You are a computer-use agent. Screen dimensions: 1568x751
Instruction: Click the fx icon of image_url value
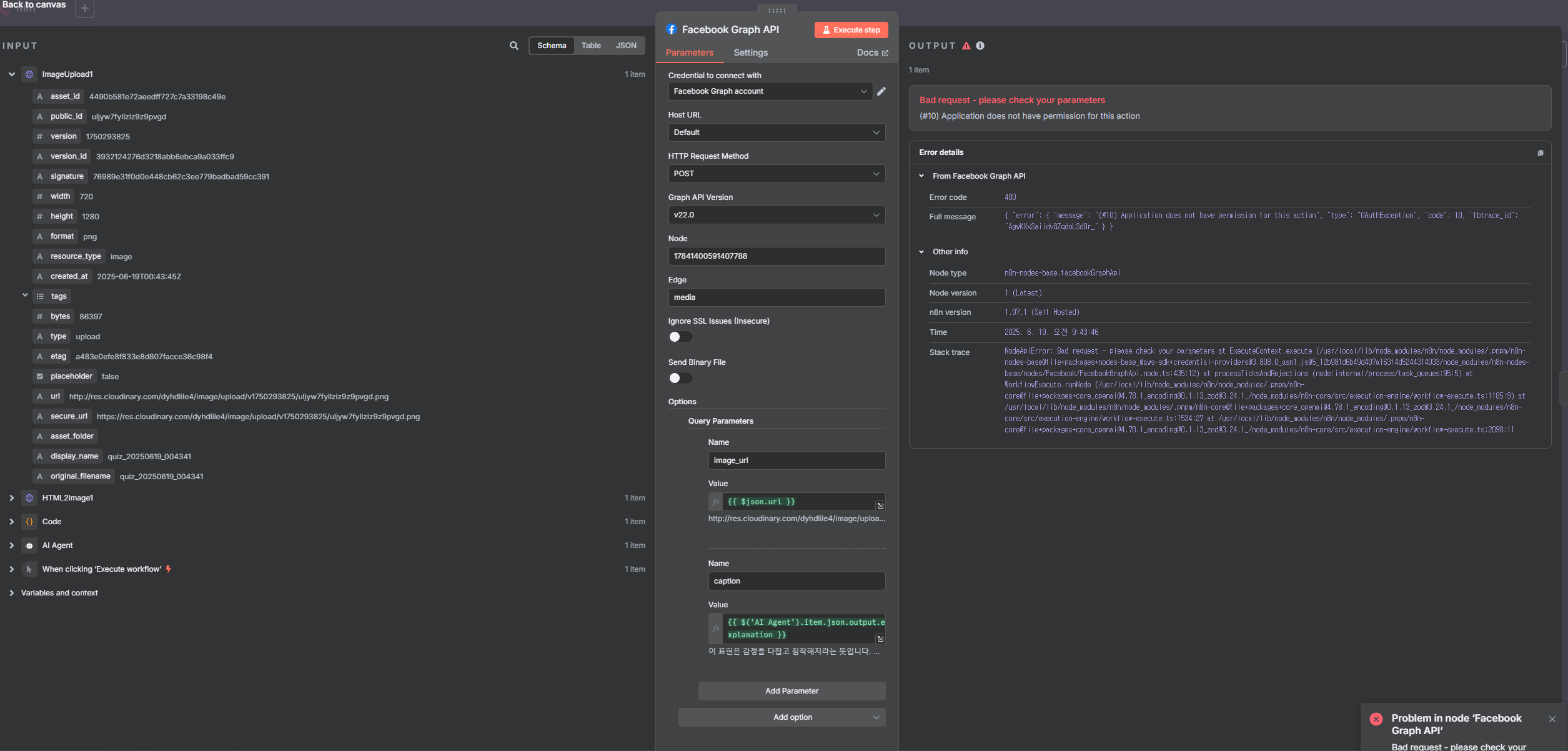coord(716,502)
